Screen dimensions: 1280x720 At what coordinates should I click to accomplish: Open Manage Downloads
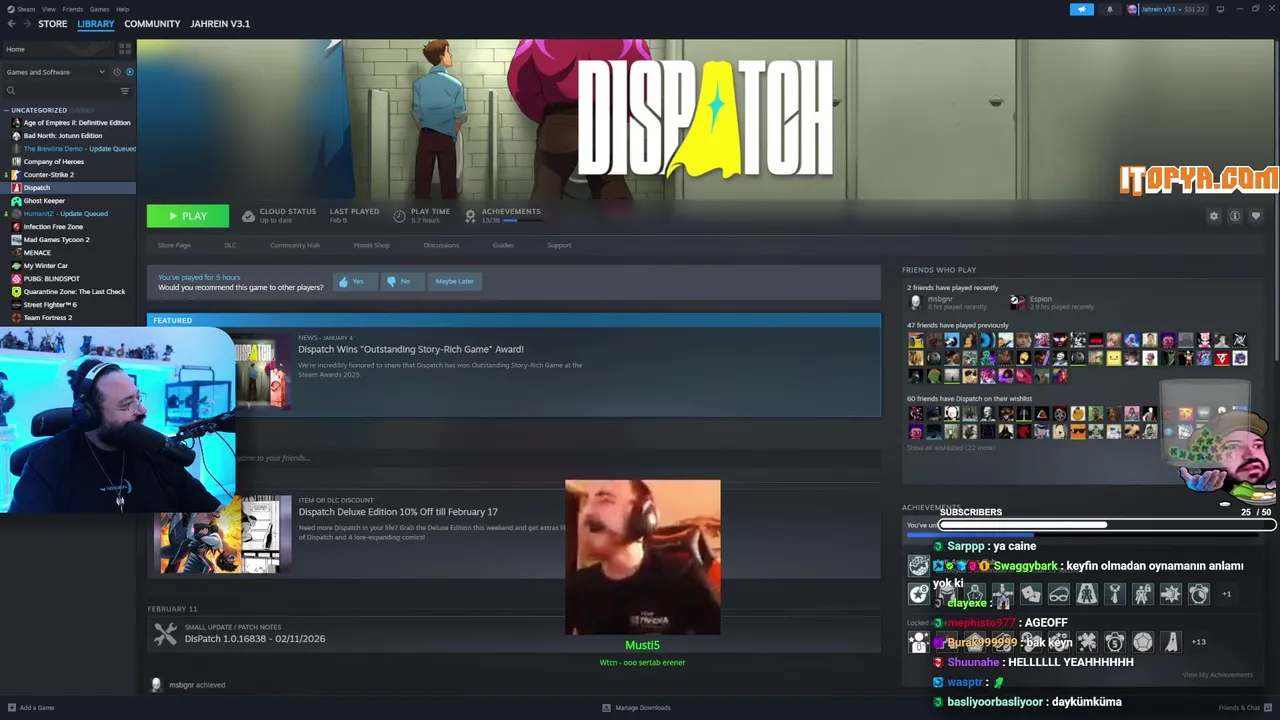(x=636, y=708)
